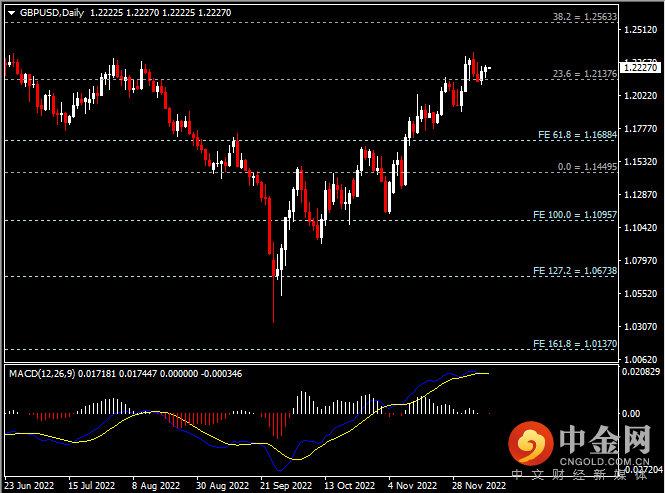
Task: Select the FE 127.2 = 1.06738 label
Action: (580, 270)
